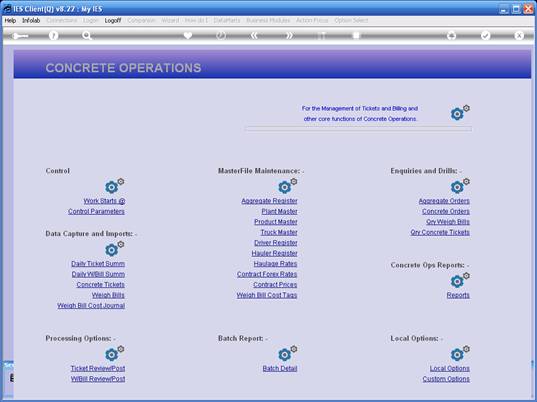Image resolution: width=537 pixels, height=402 pixels.
Task: Click the magnifier search toolbar icon
Action: pos(87,36)
